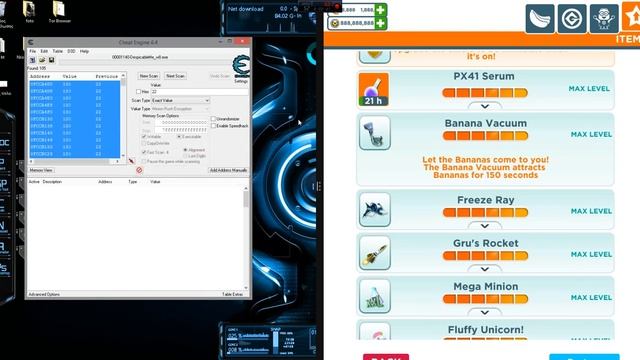Click Add Address Manually button

[228, 170]
